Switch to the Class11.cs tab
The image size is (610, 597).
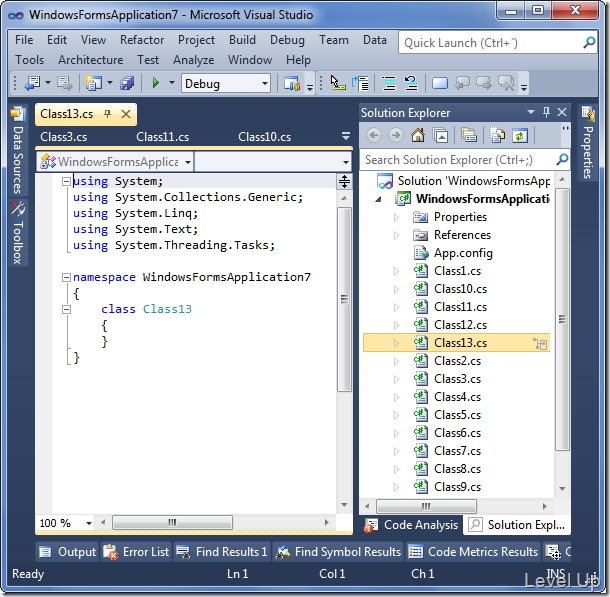(x=162, y=137)
